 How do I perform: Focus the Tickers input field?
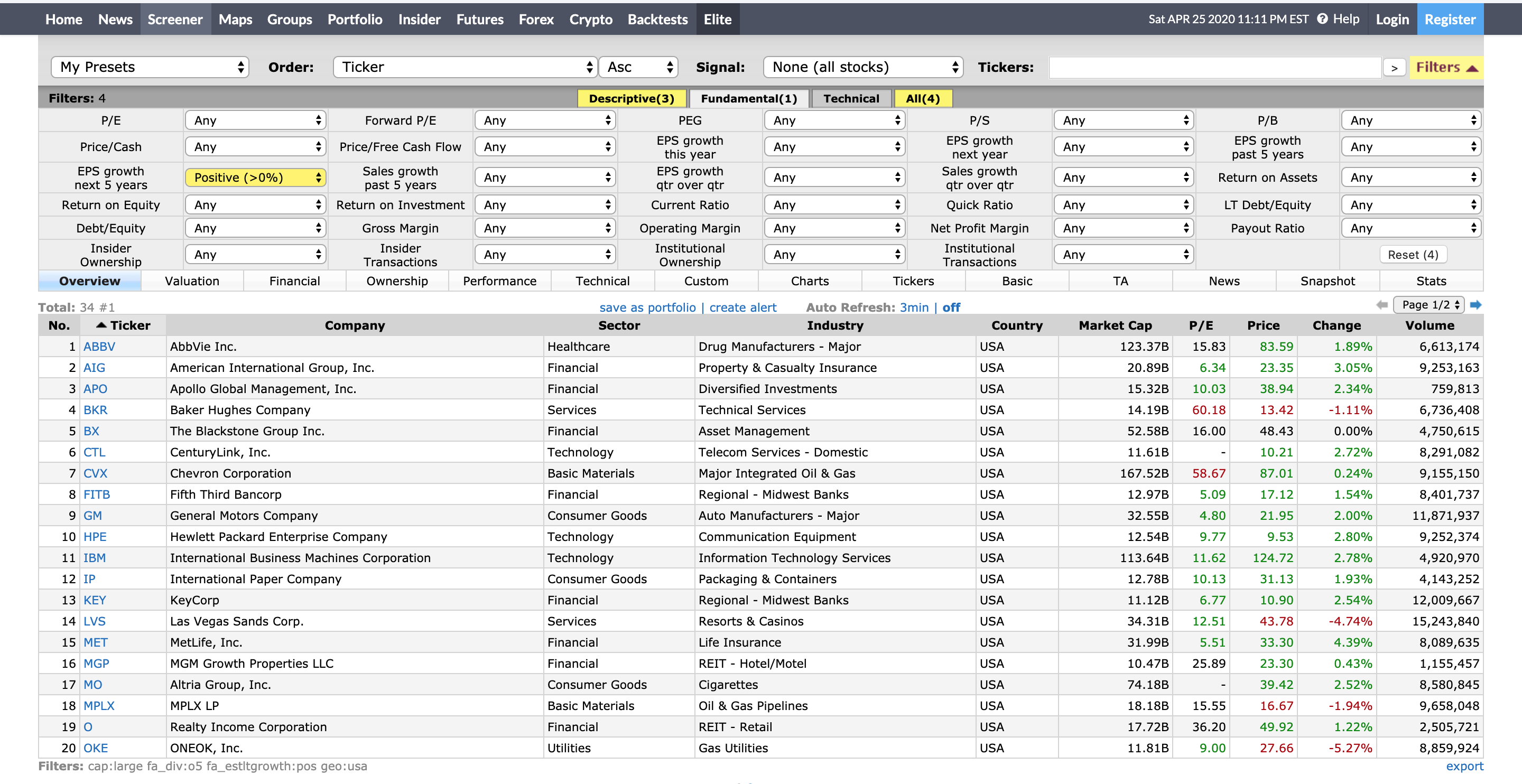(x=1215, y=67)
